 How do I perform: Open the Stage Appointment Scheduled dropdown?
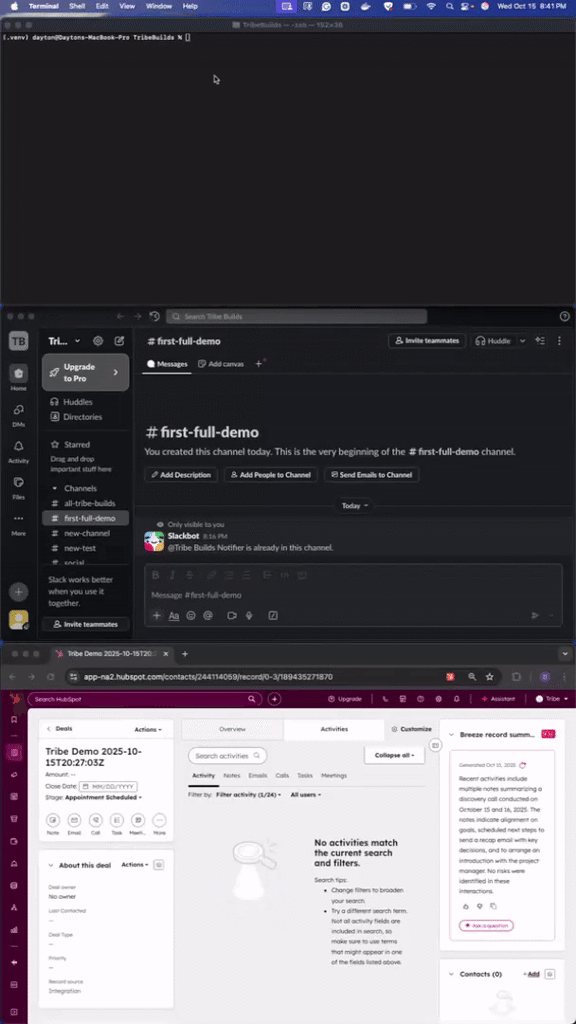point(103,797)
